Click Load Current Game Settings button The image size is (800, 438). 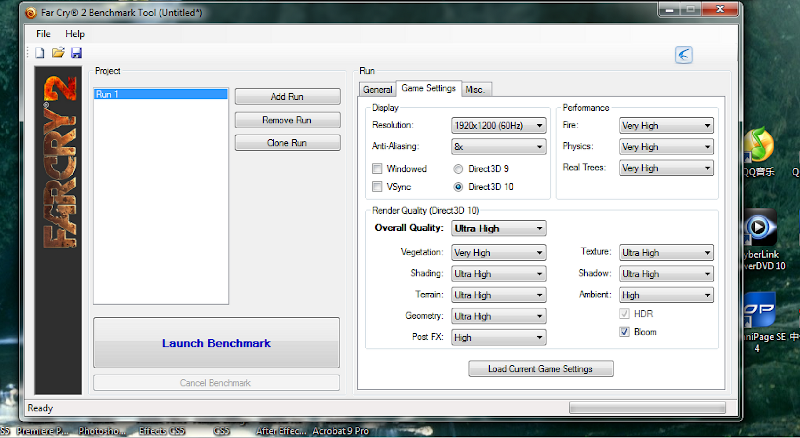(541, 369)
